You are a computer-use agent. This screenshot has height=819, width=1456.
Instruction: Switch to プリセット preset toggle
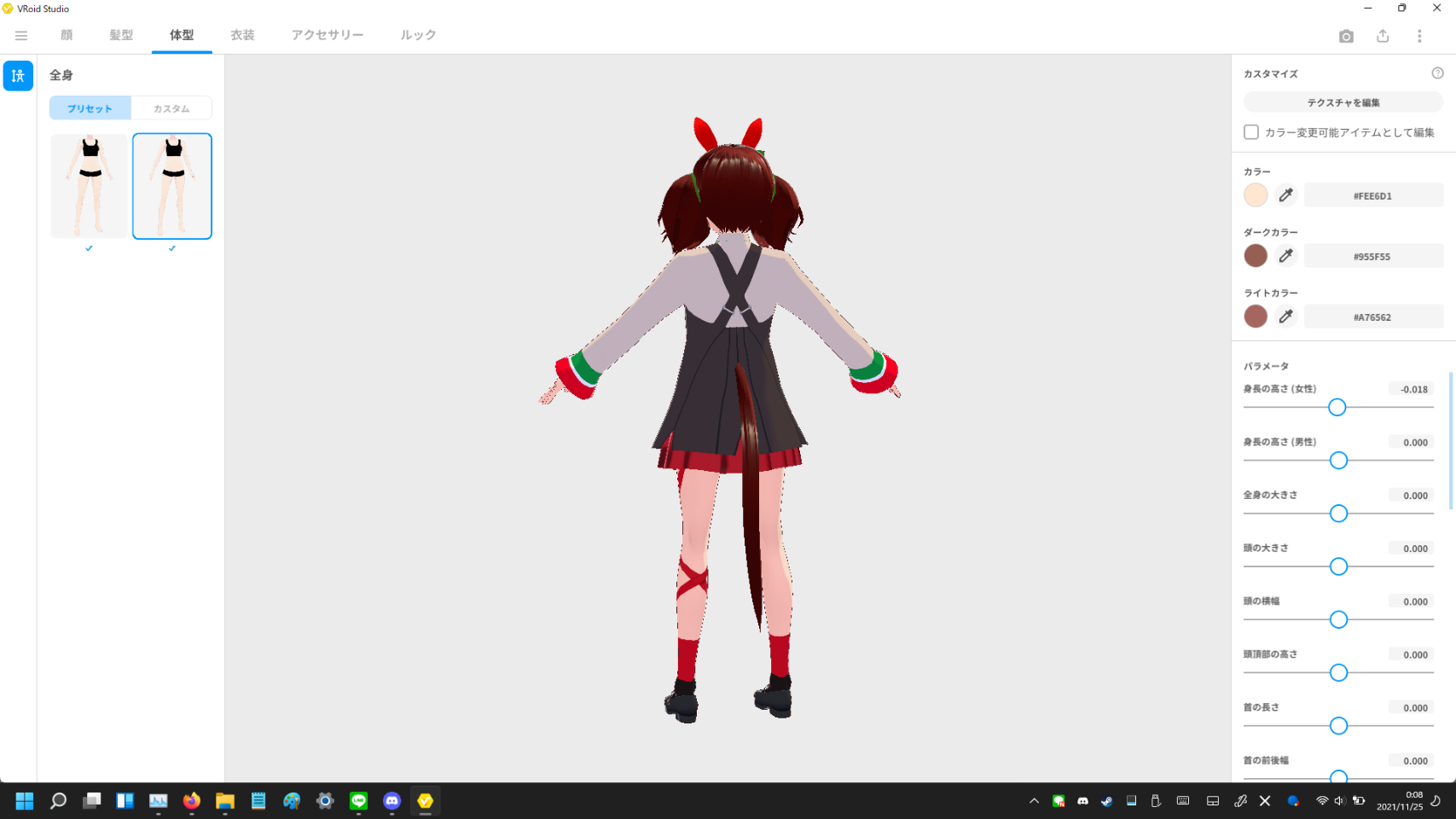coord(90,108)
